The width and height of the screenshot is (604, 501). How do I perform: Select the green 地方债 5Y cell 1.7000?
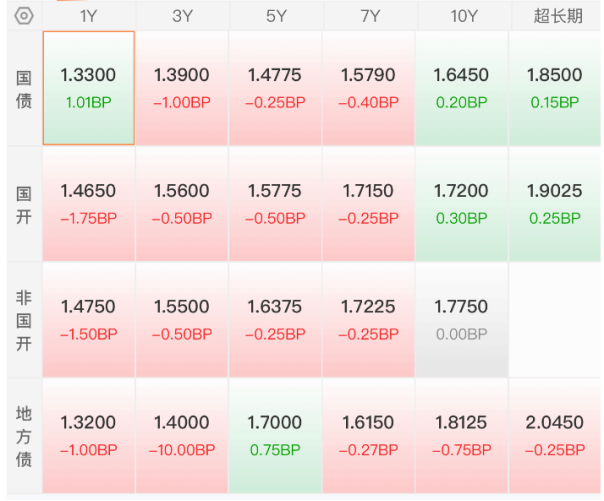[275, 436]
